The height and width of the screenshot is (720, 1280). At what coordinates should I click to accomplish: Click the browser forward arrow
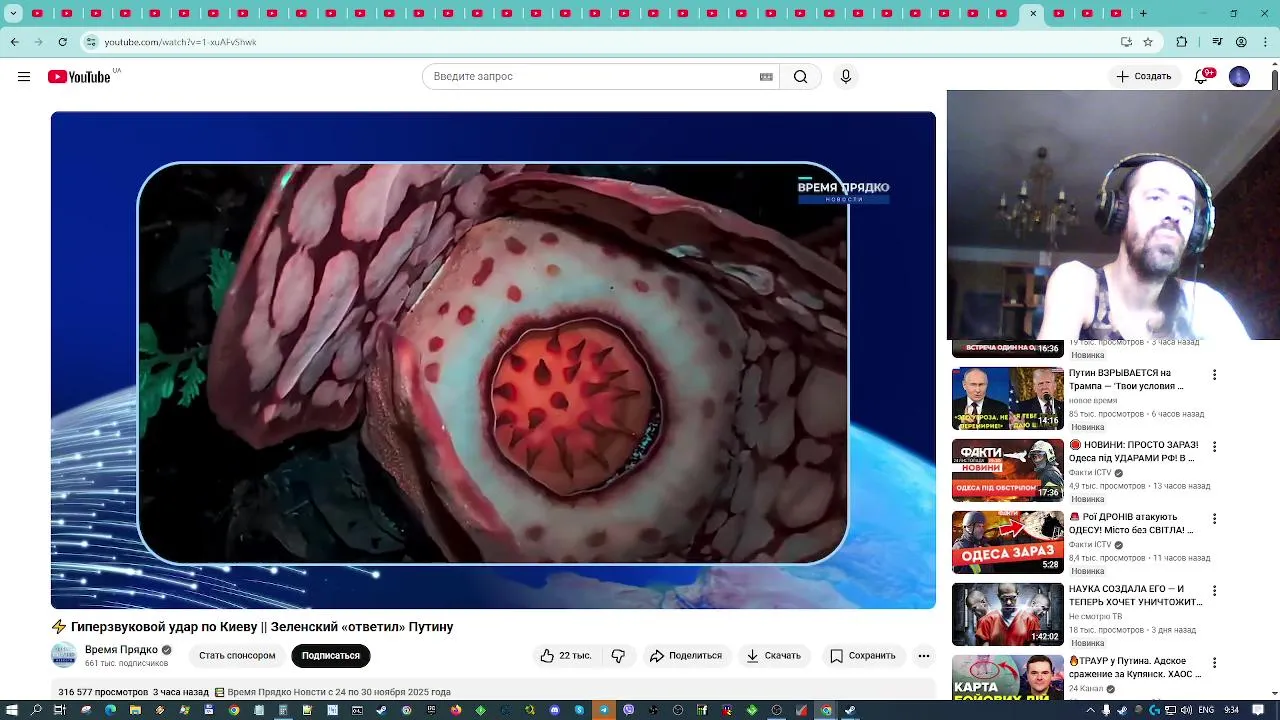(x=38, y=42)
